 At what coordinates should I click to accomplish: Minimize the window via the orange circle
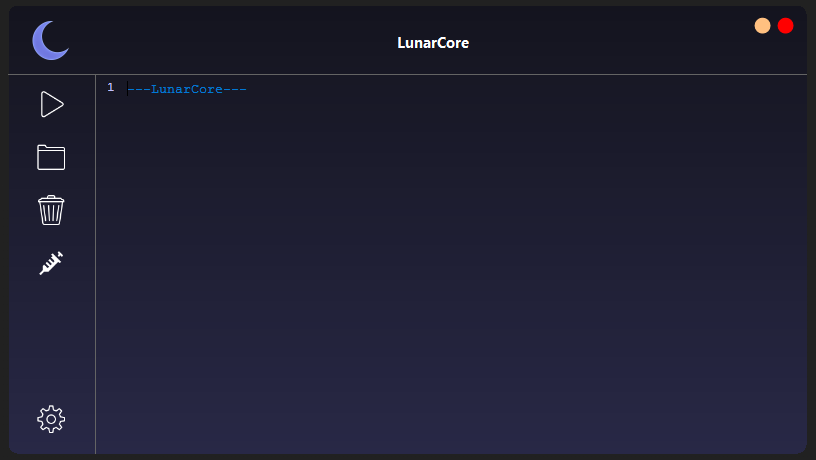click(x=762, y=25)
